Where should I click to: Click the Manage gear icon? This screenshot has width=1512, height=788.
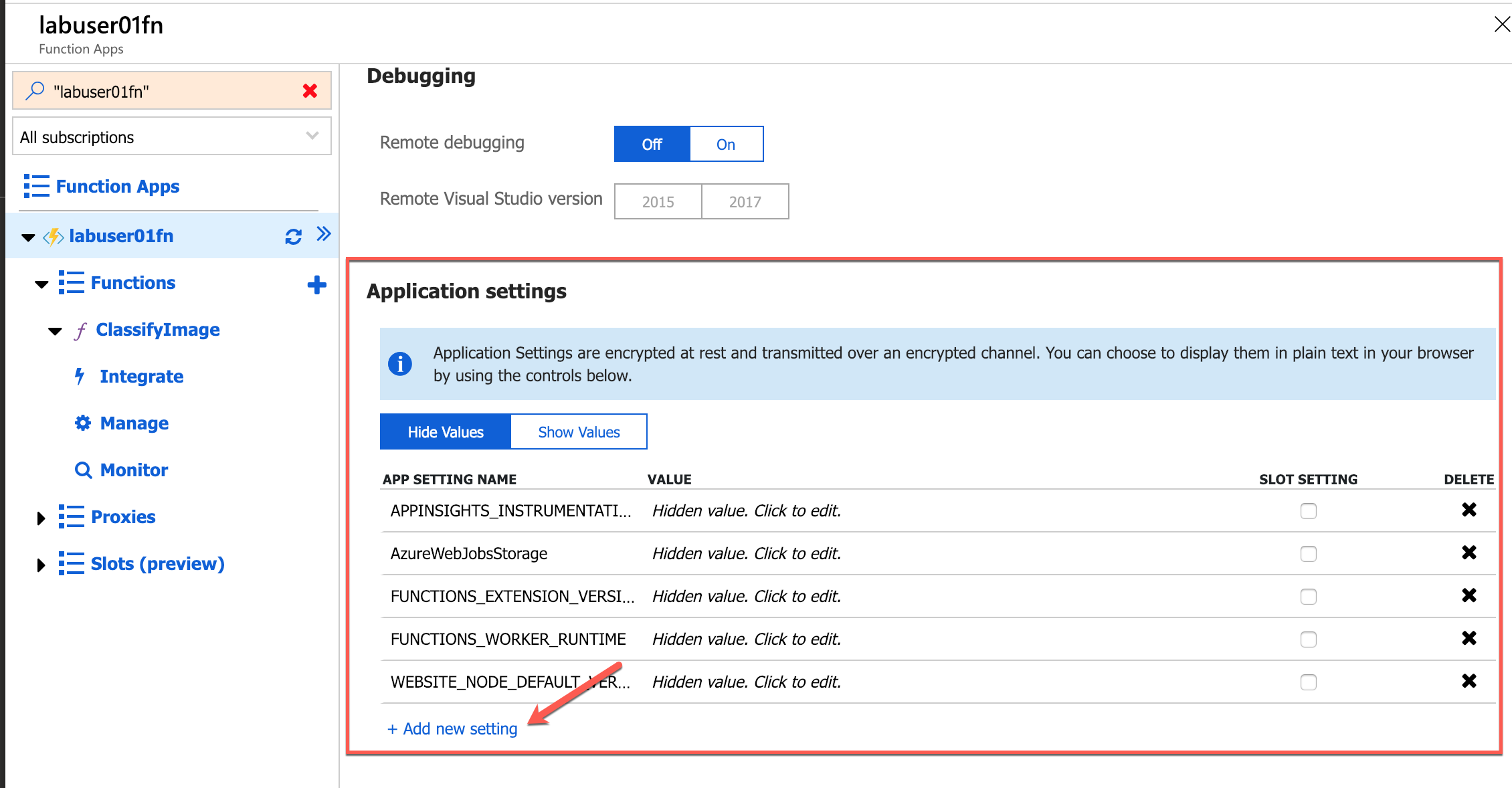[83, 423]
